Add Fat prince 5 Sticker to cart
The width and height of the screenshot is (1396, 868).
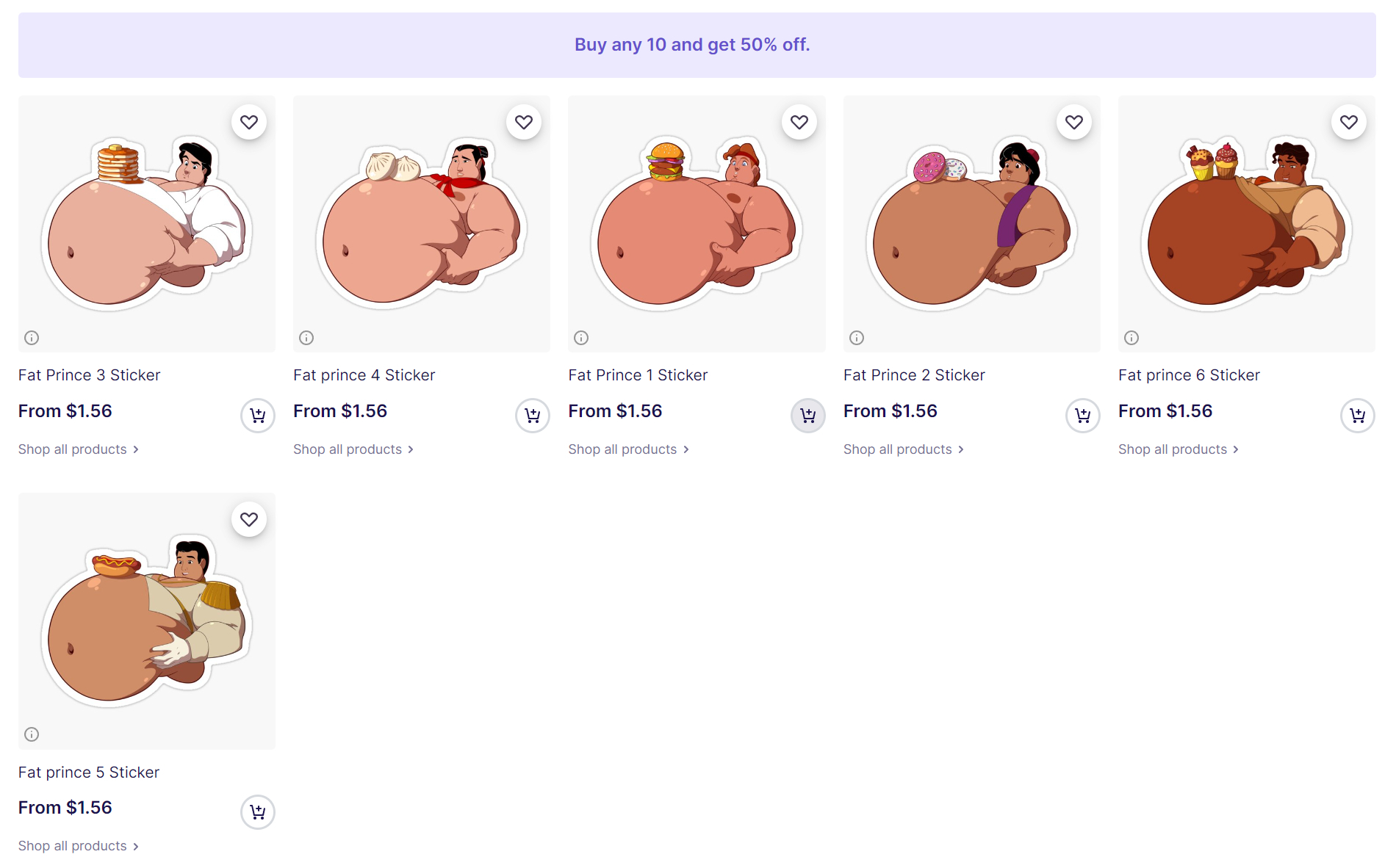coord(257,812)
